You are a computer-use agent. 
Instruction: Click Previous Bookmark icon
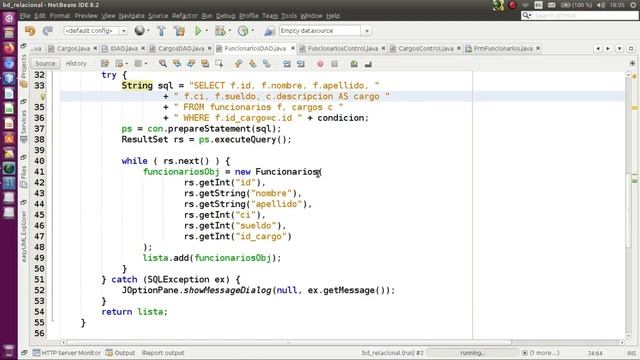(239, 64)
